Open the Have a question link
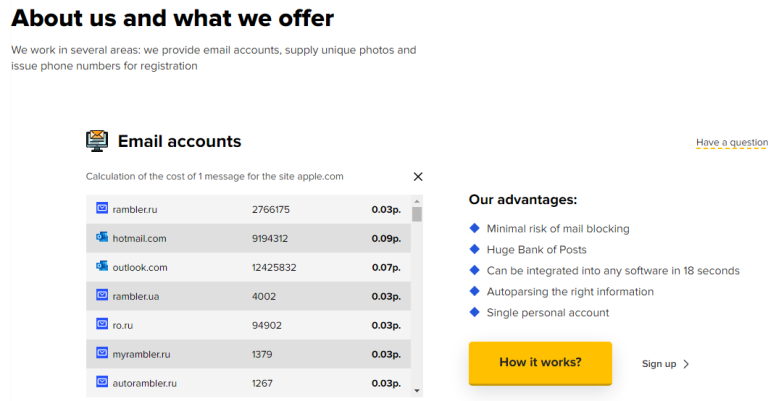 tap(732, 142)
